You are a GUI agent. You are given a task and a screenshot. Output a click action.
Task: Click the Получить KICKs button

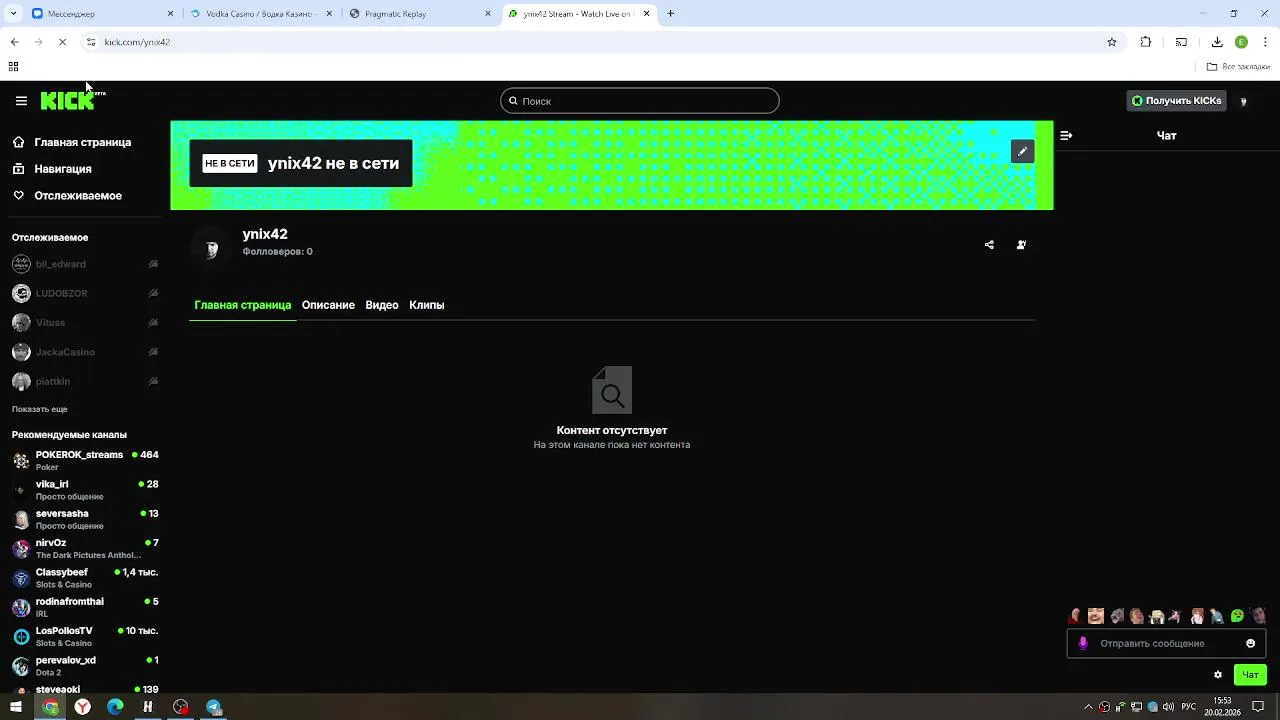tap(1177, 101)
